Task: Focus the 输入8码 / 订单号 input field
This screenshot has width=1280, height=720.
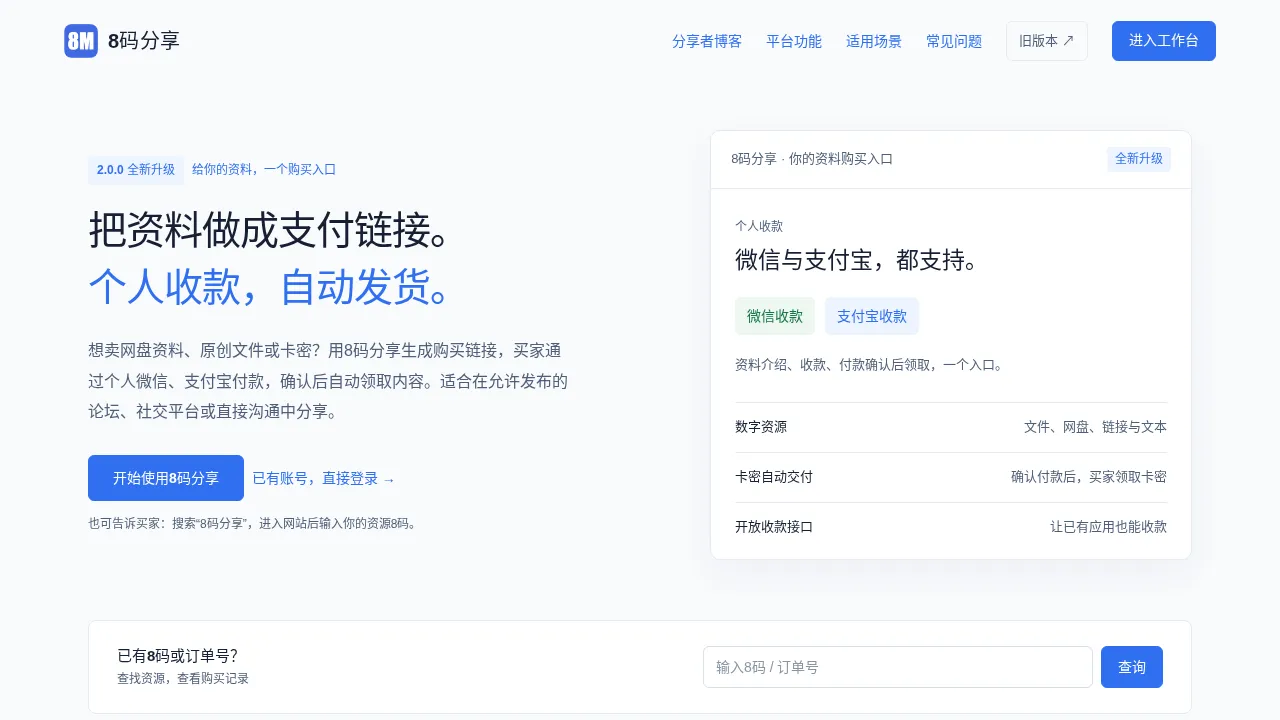Action: (898, 667)
